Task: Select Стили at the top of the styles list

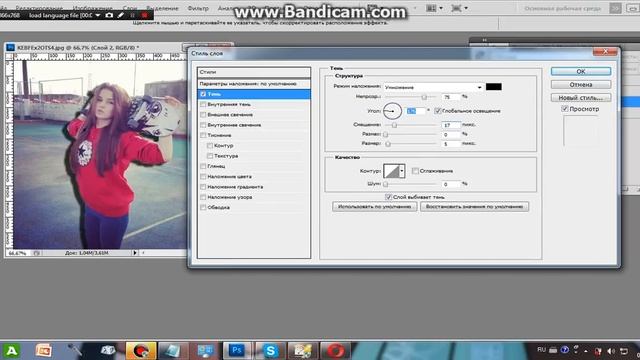Action: (254, 72)
